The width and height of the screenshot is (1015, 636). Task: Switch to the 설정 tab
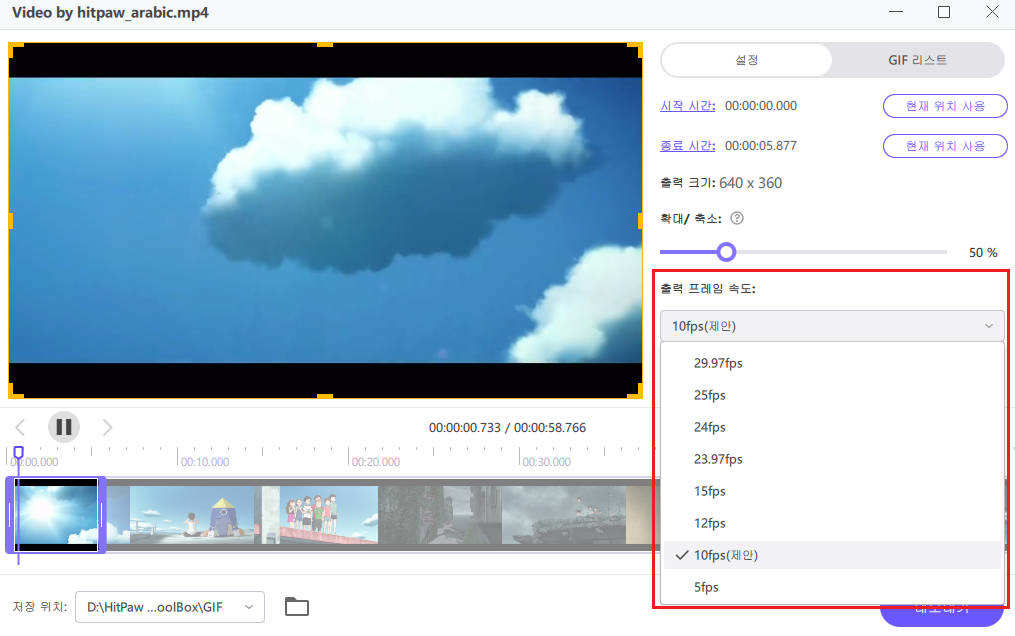[x=746, y=60]
